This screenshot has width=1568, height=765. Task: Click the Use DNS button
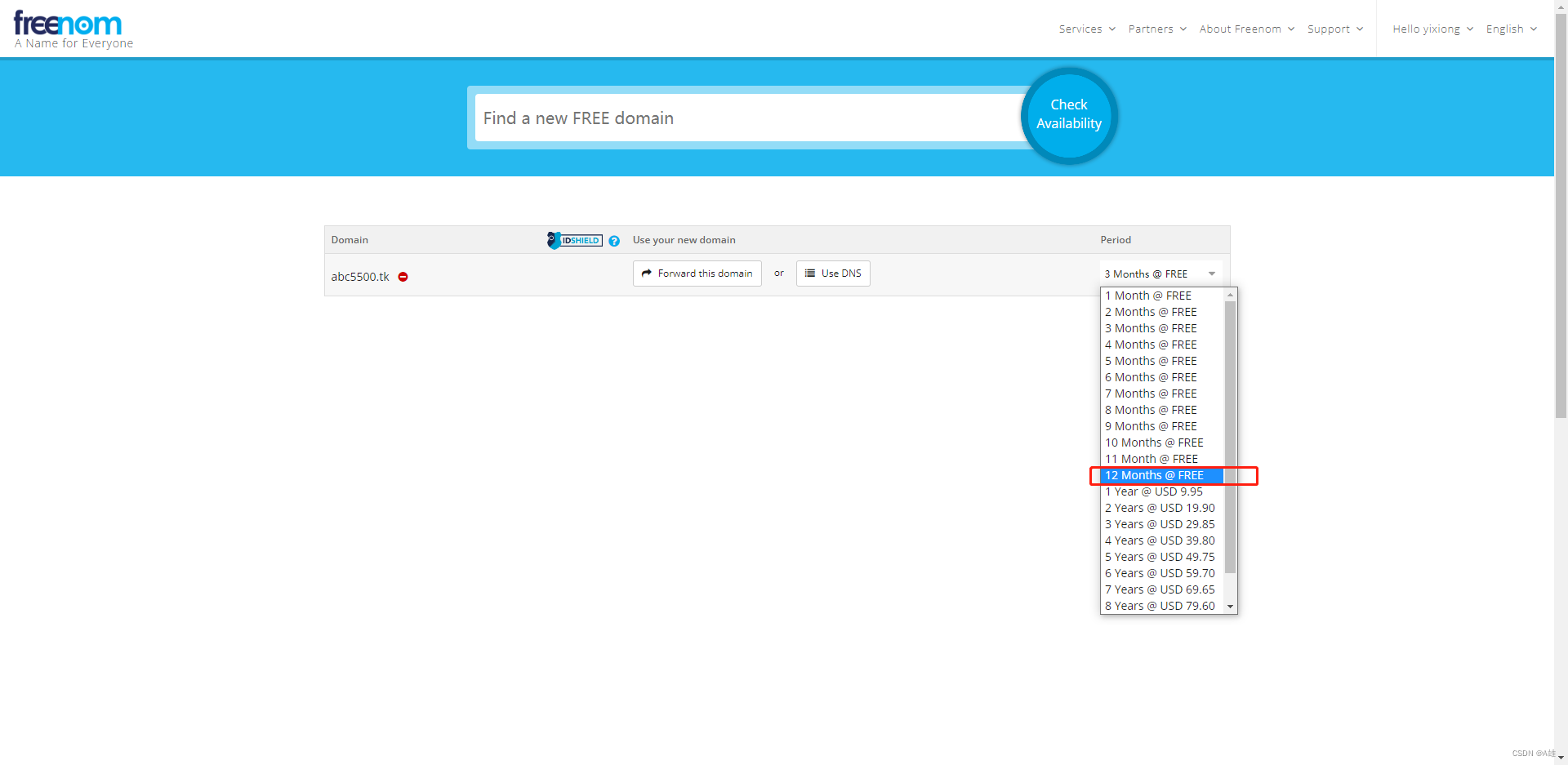click(833, 274)
